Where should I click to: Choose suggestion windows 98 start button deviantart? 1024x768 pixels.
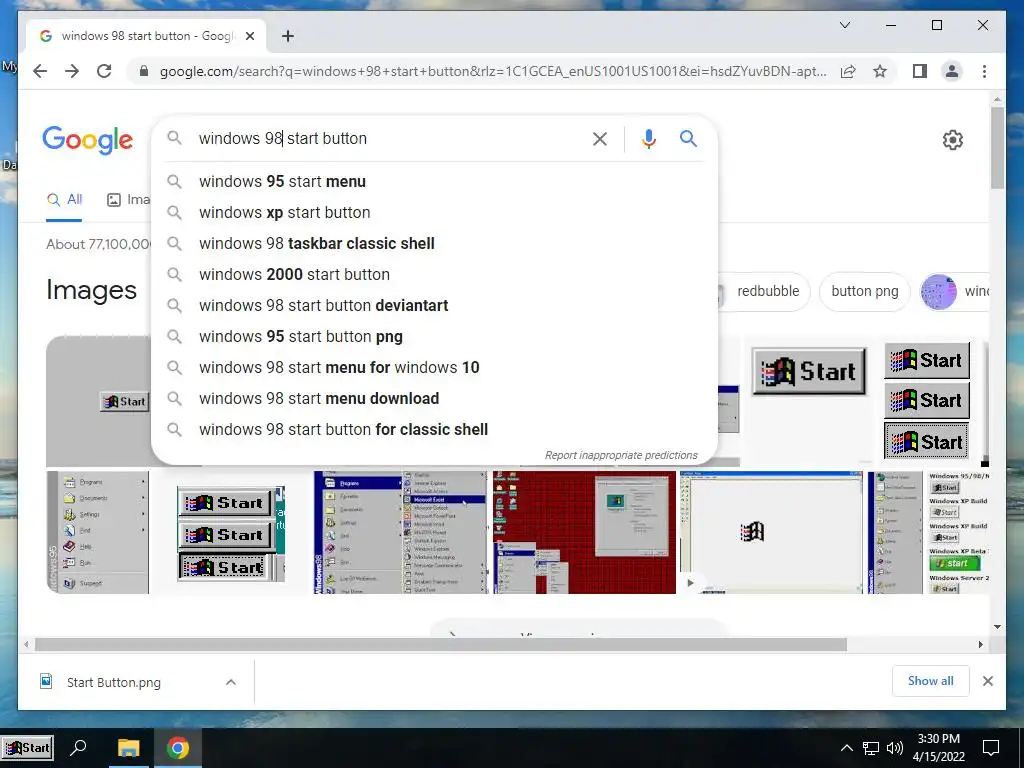[x=434, y=306]
